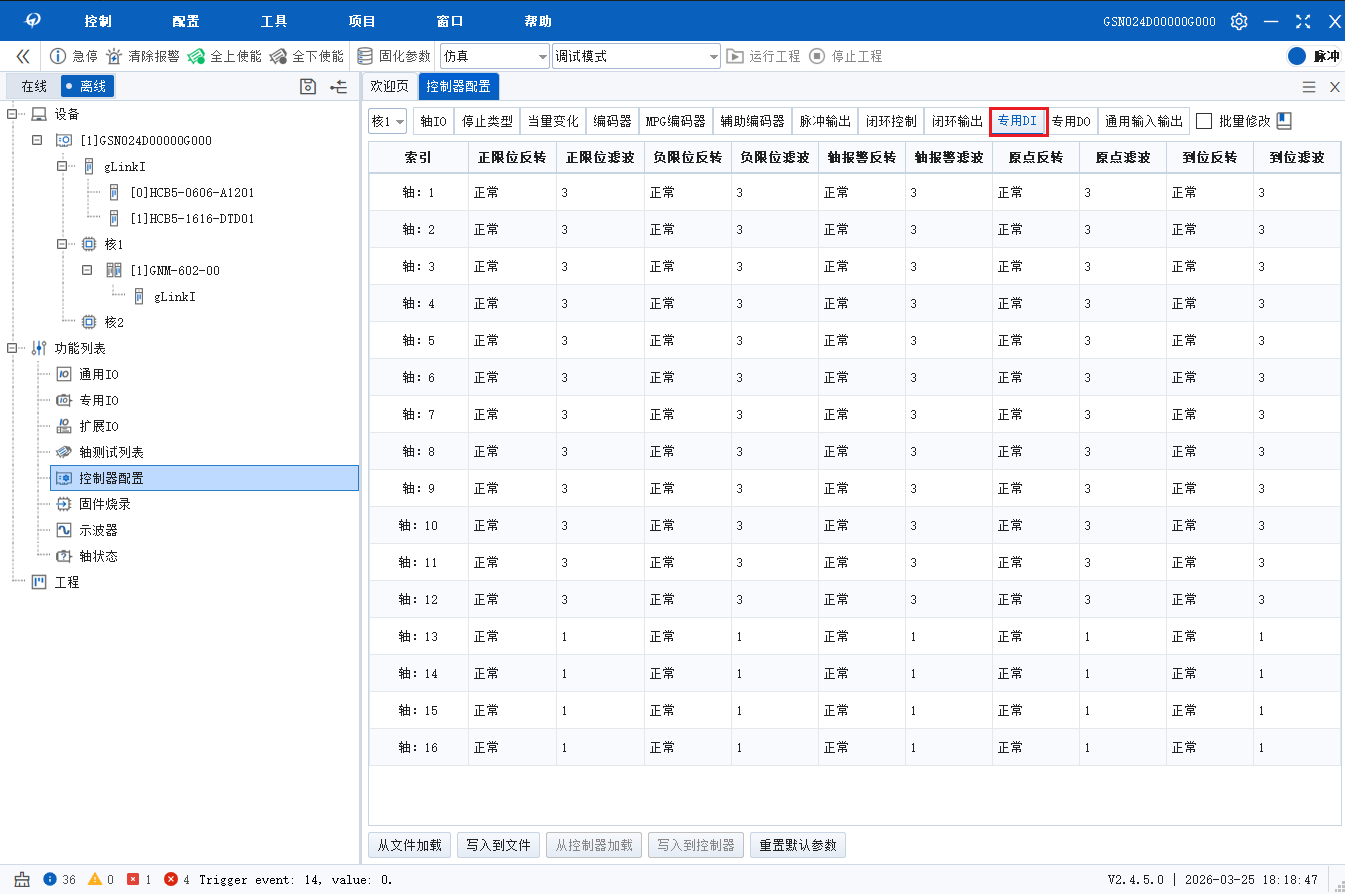1345x894 pixels.
Task: Open settings gear icon in title bar
Action: (x=1239, y=21)
